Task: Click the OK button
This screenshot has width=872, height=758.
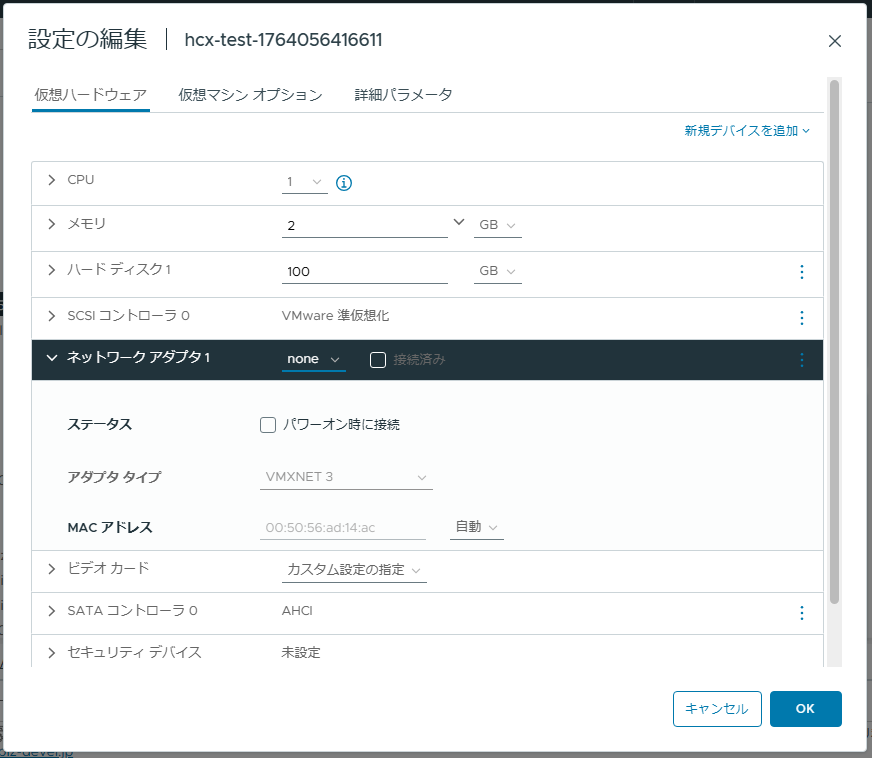Action: [805, 709]
